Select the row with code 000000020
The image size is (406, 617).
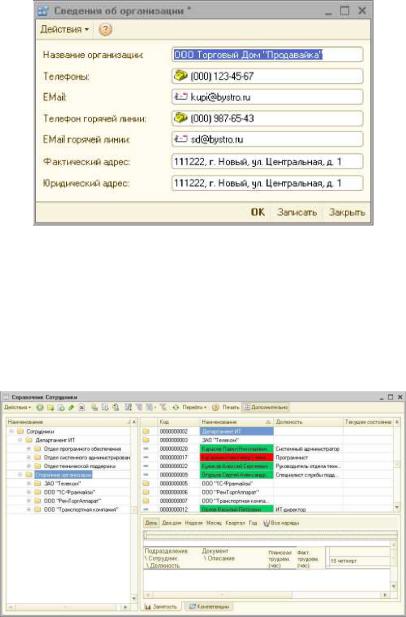pyautogui.click(x=268, y=449)
